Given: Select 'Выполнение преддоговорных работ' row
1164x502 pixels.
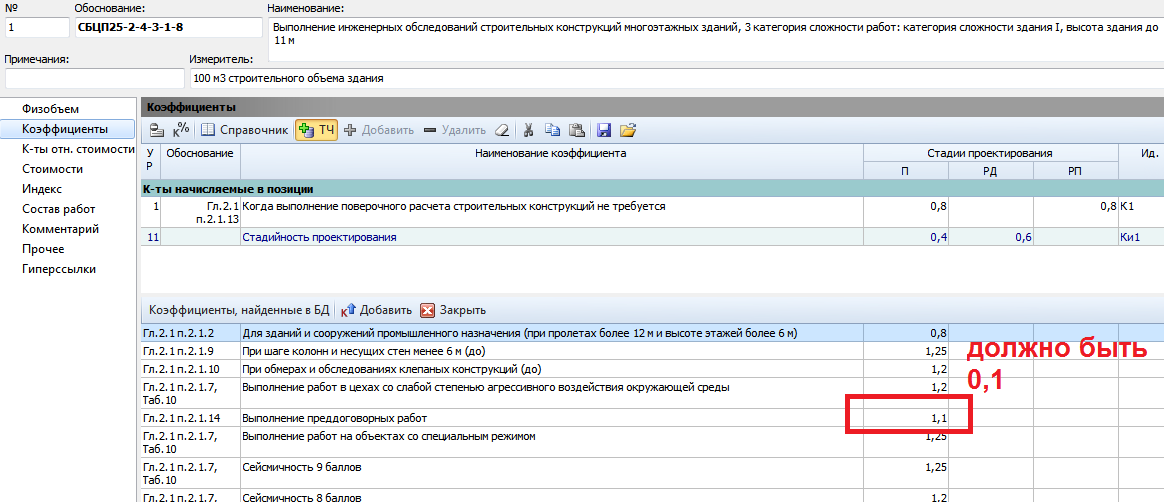Looking at the screenshot, I should (652, 418).
